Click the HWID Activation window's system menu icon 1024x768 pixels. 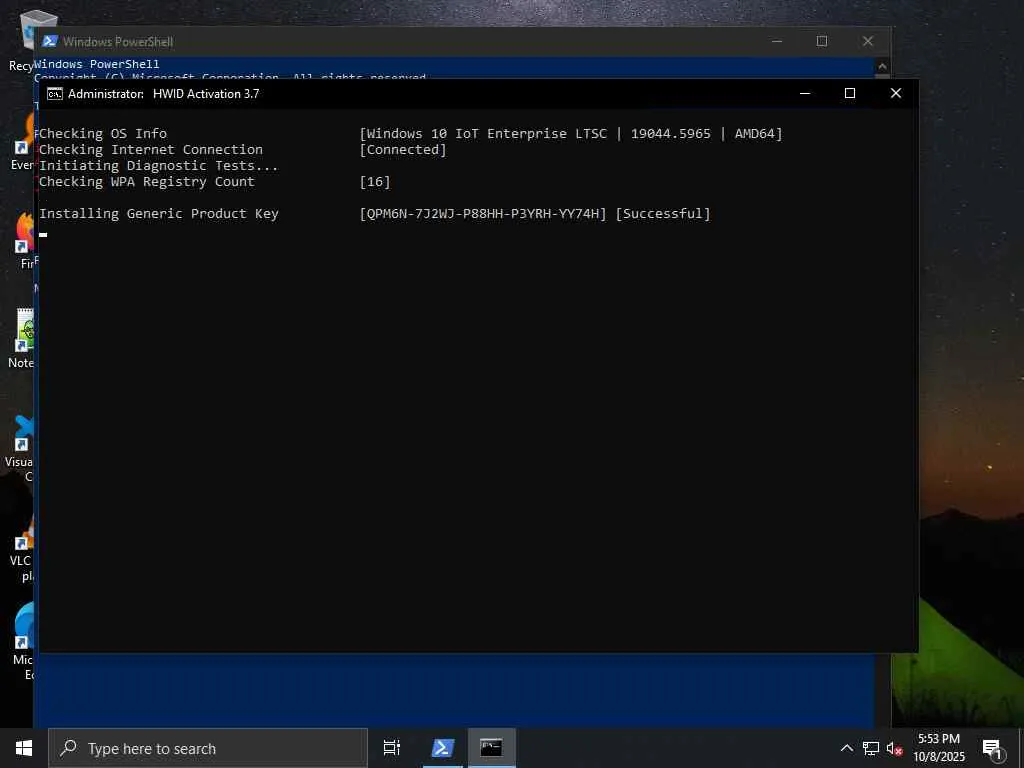click(x=55, y=94)
